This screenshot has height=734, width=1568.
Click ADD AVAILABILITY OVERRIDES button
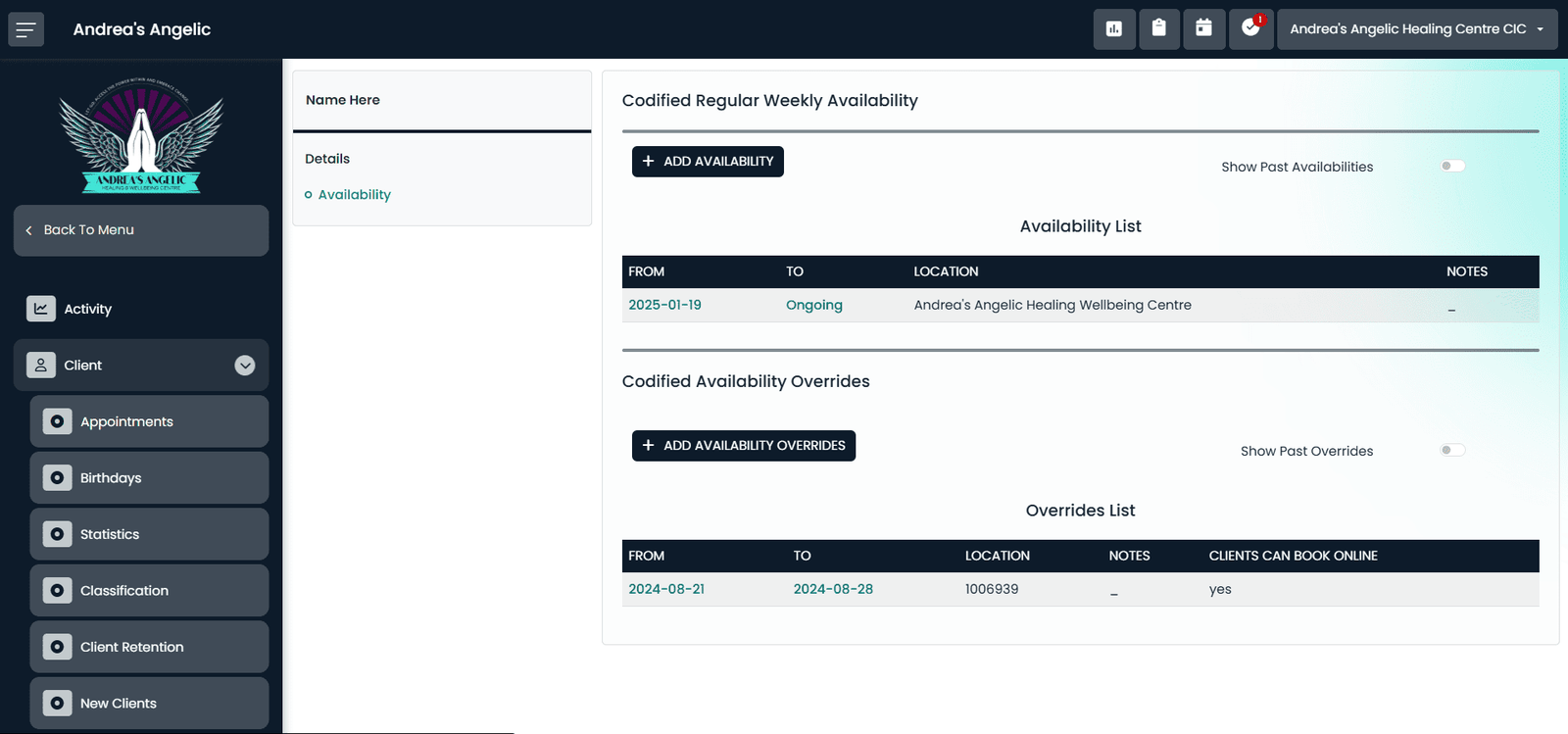[744, 446]
